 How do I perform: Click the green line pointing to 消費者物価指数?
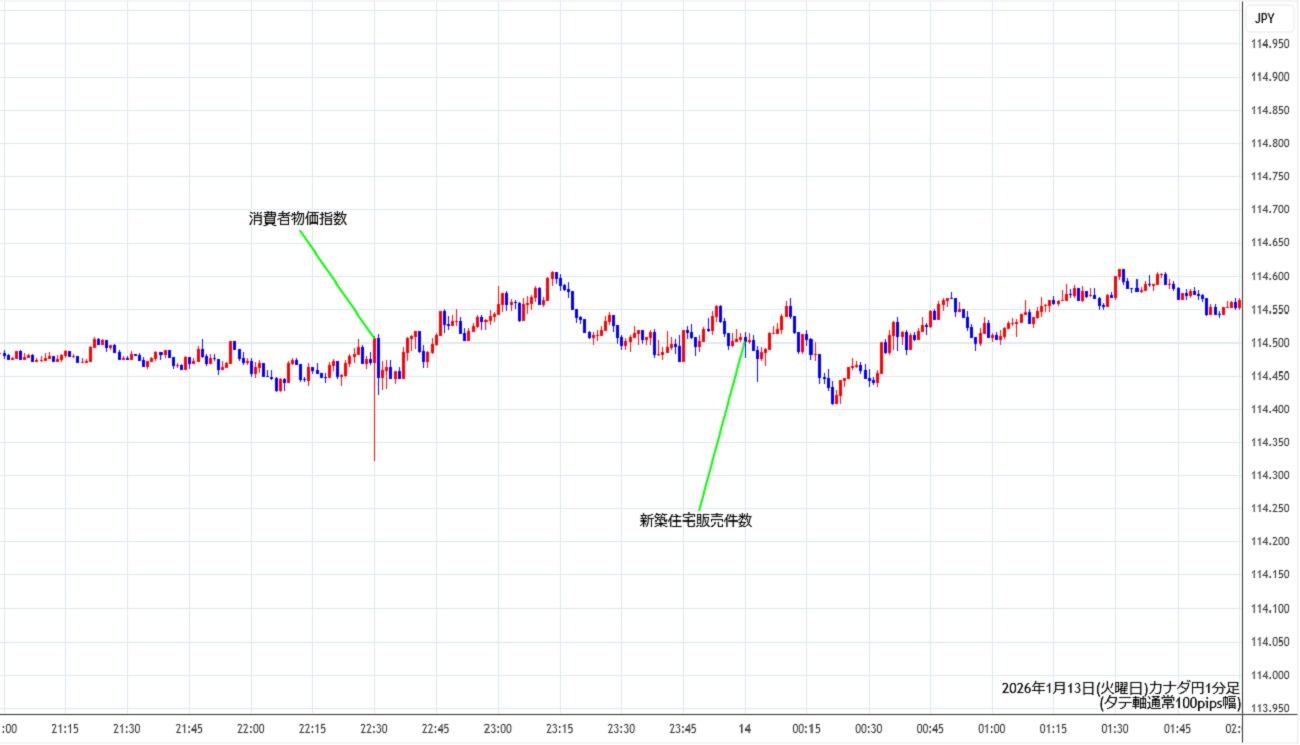337,285
